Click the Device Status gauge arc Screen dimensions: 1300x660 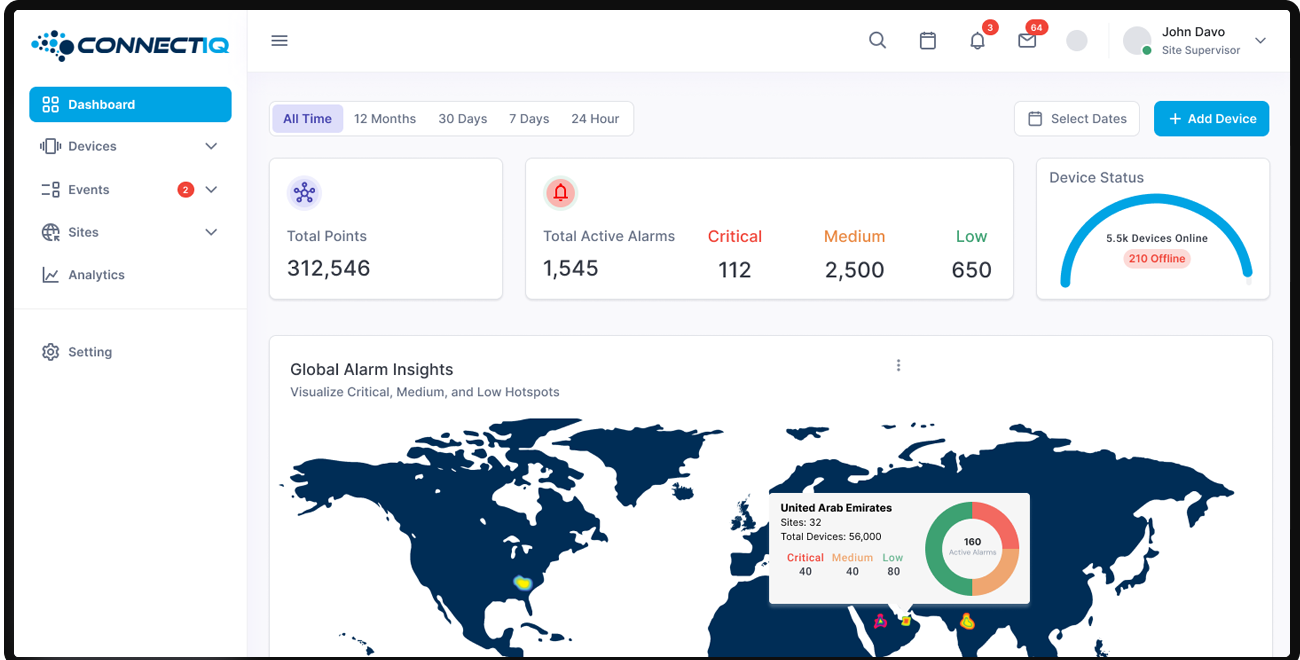point(1155,202)
